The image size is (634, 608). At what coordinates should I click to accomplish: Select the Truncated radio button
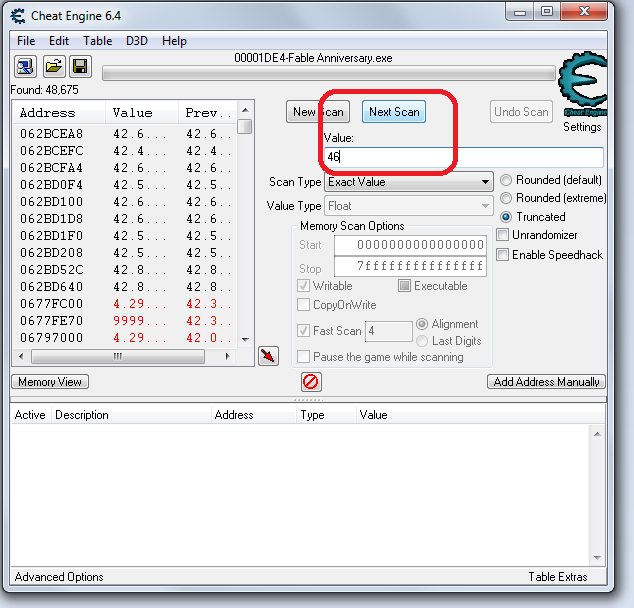tap(506, 217)
